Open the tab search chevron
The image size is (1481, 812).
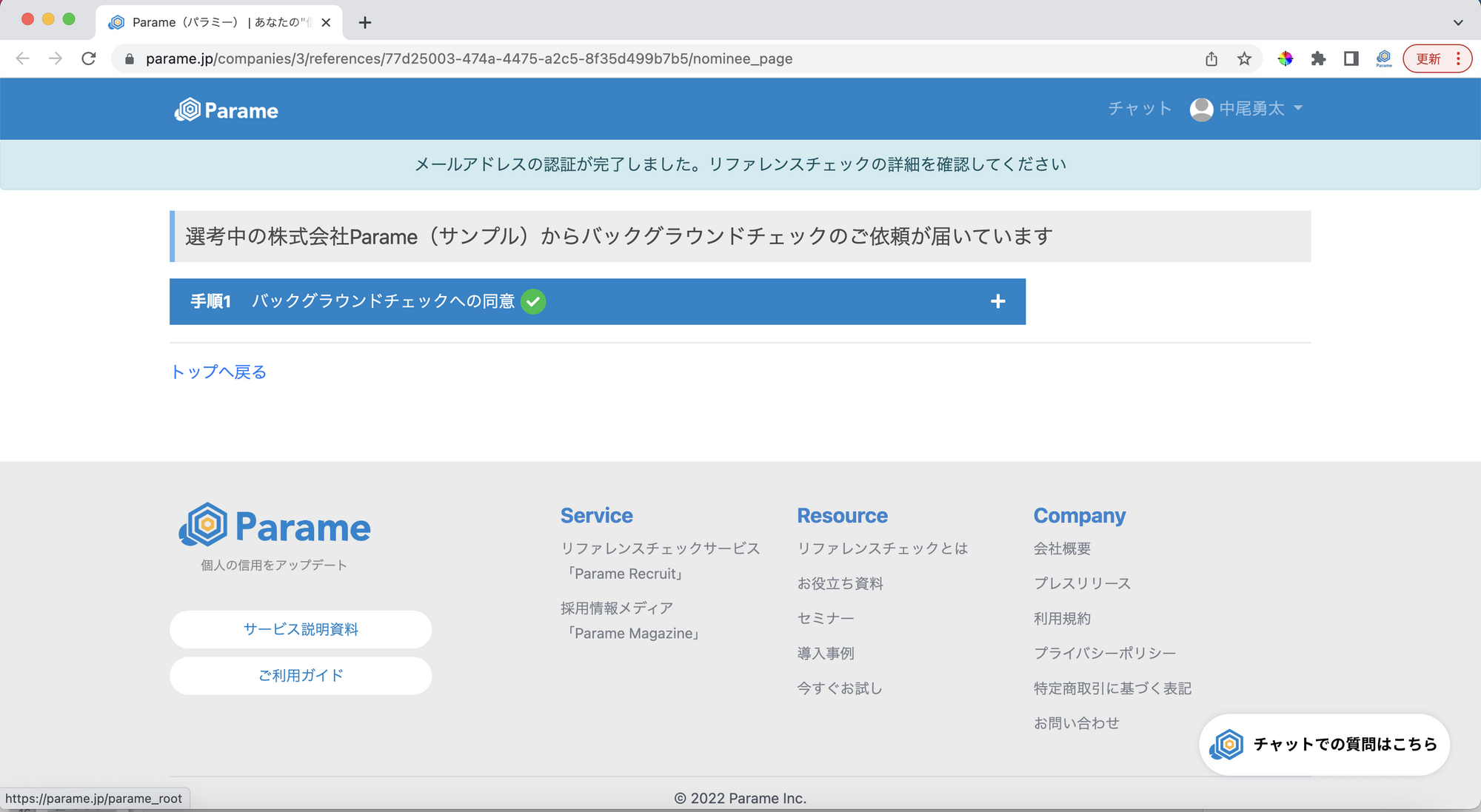click(x=1458, y=22)
